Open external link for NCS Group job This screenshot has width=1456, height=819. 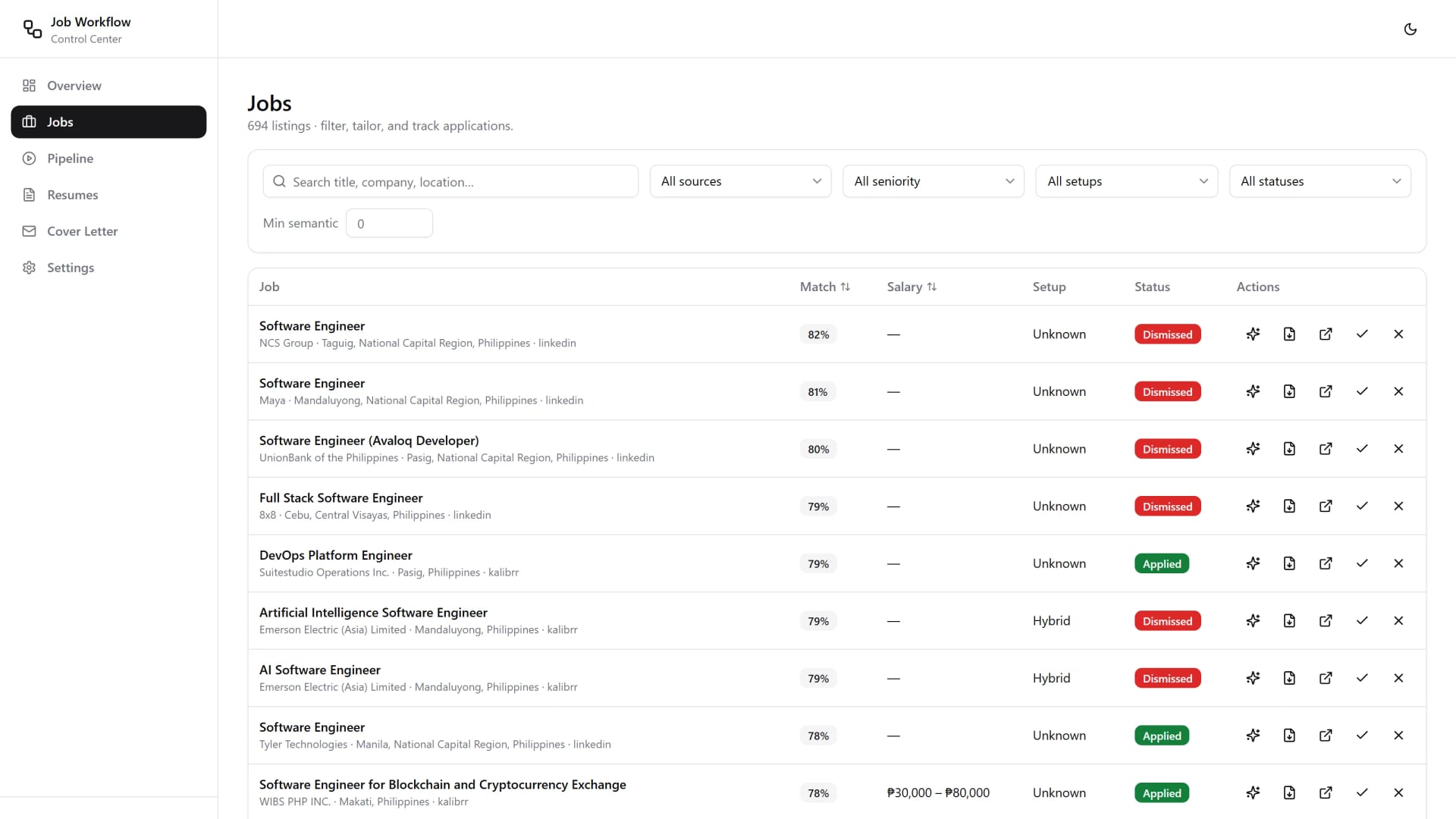click(1326, 334)
